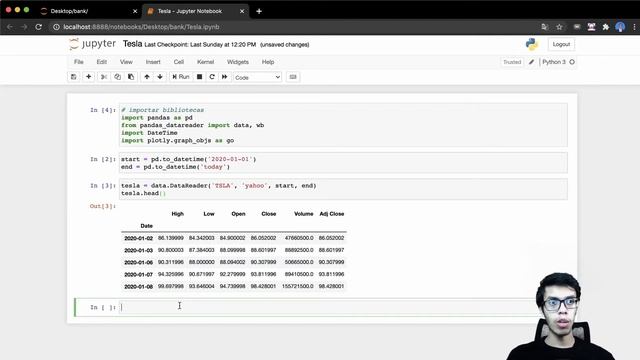Click the Trusted notebook indicator
The width and height of the screenshot is (640, 360).
point(512,62)
